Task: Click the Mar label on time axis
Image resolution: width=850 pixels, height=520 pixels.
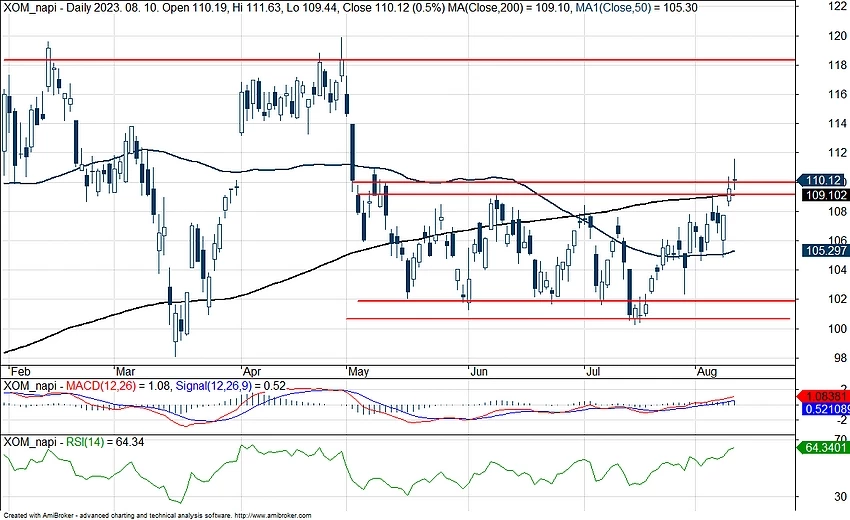Action: [x=125, y=372]
